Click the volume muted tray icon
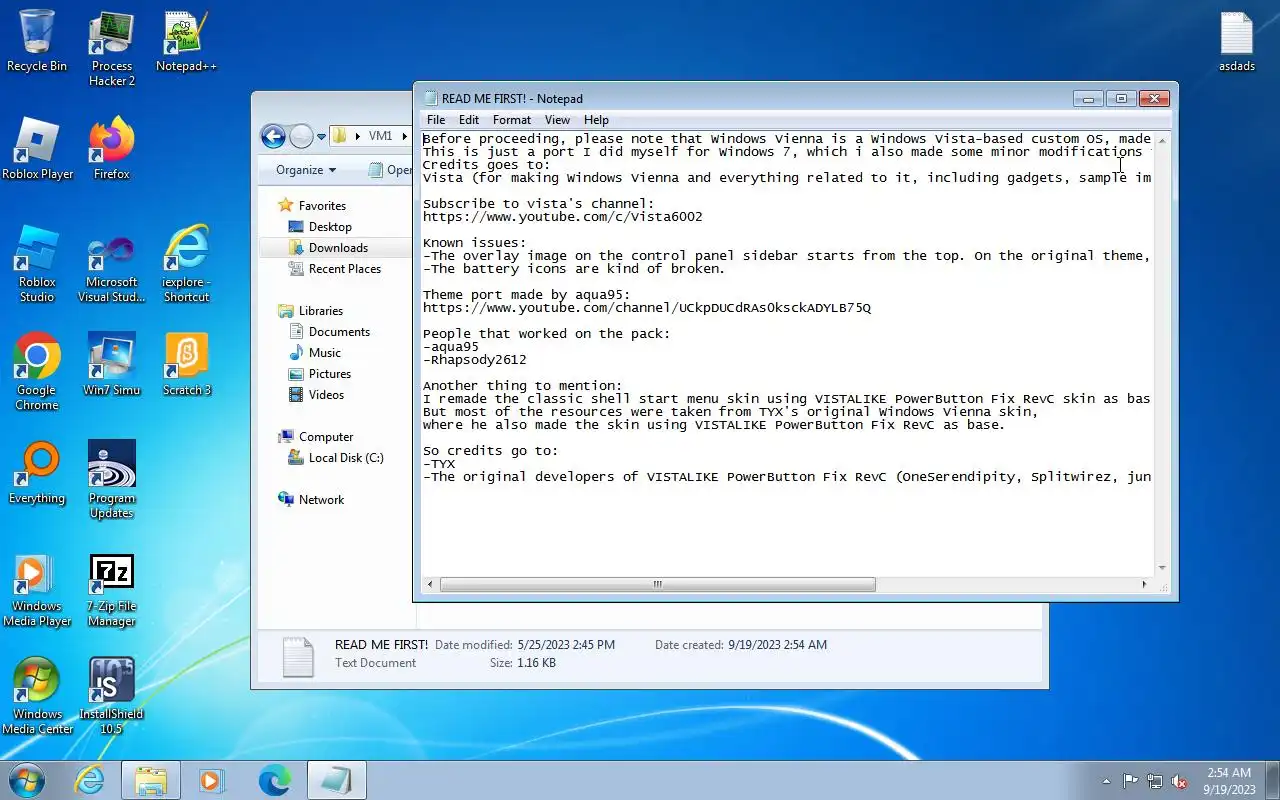The height and width of the screenshot is (800, 1280). 1180,781
